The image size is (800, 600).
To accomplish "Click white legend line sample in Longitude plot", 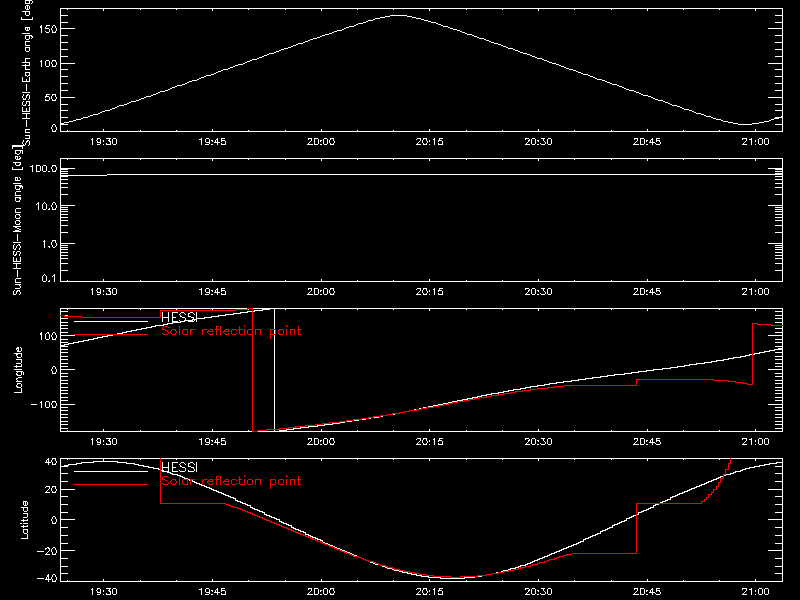I will tap(111, 321).
